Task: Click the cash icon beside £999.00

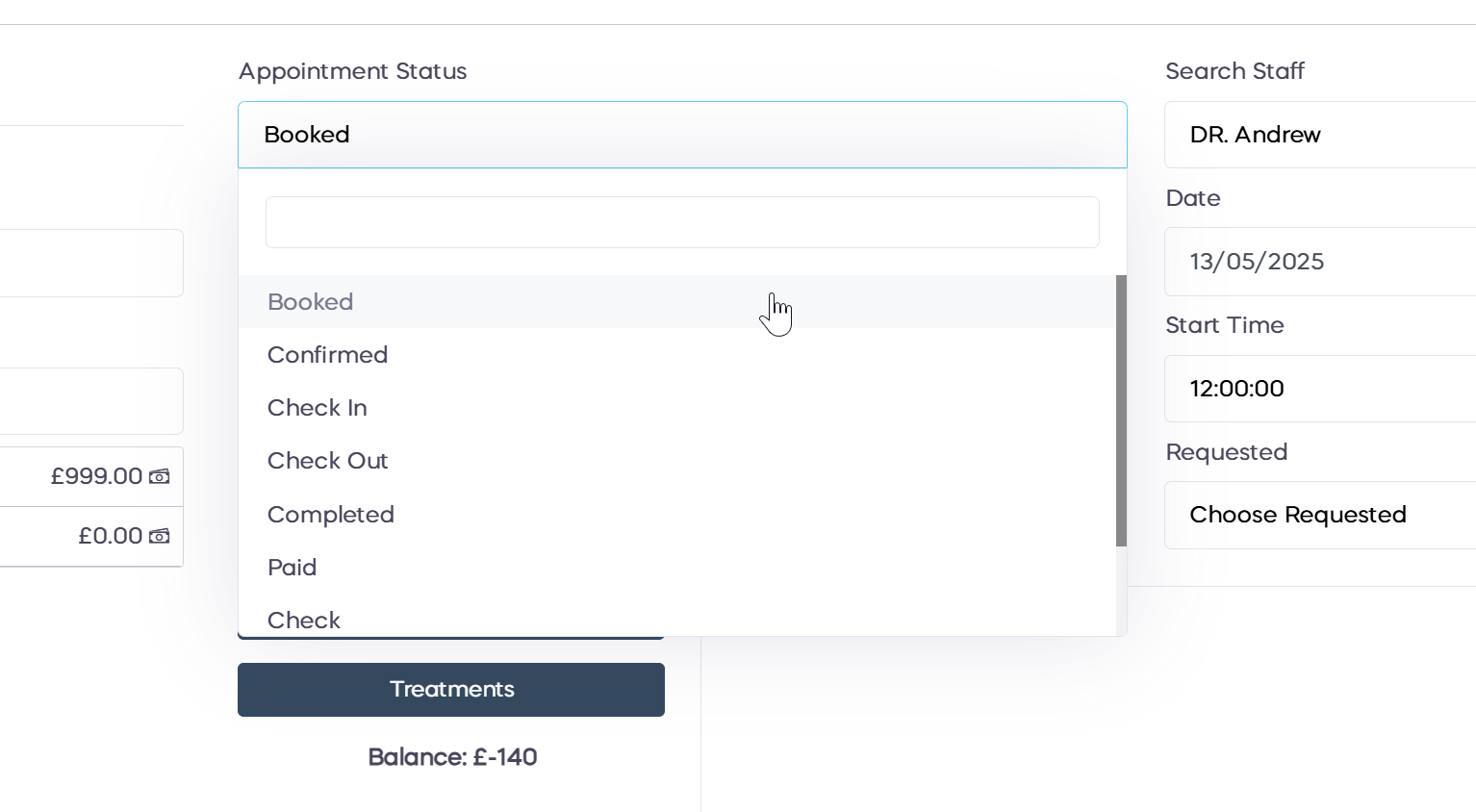Action: click(160, 476)
